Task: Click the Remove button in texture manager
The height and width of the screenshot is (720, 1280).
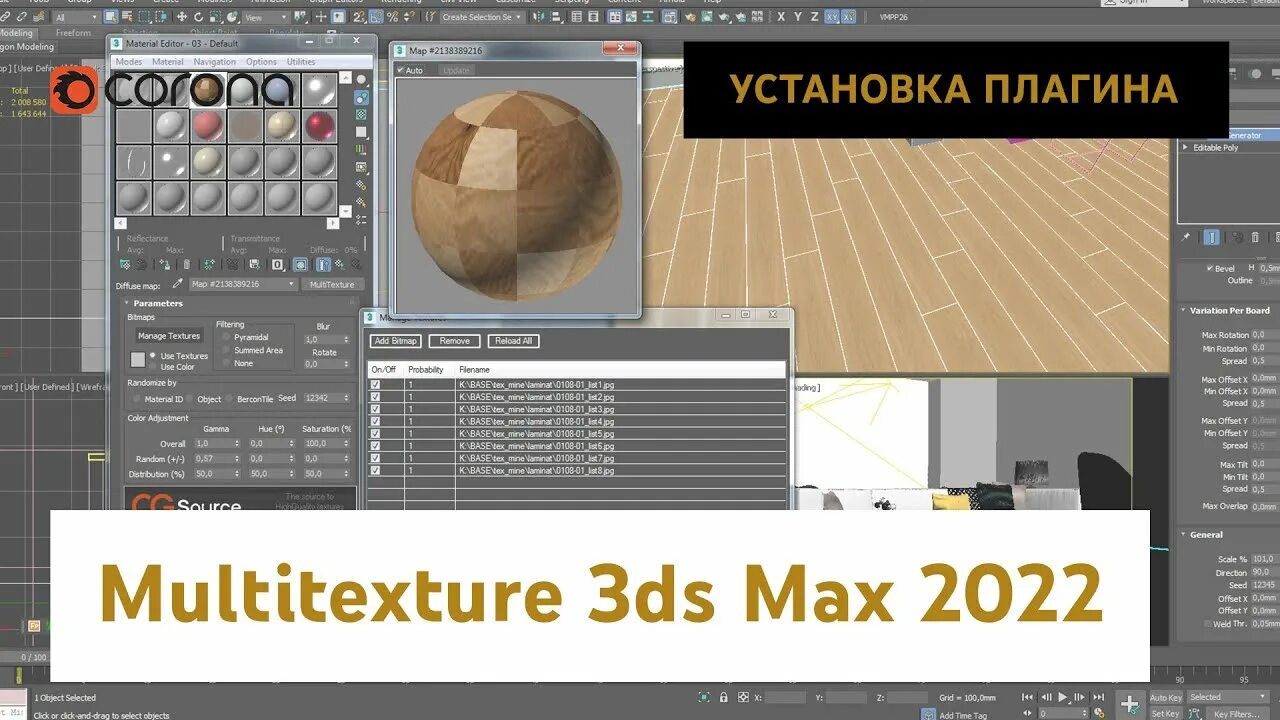Action: 454,341
